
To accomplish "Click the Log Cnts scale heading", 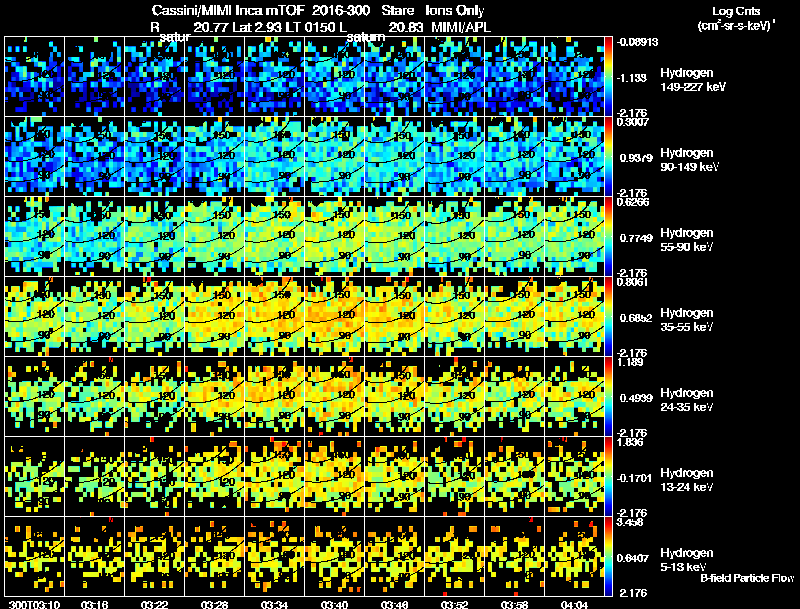I will pyautogui.click(x=736, y=11).
